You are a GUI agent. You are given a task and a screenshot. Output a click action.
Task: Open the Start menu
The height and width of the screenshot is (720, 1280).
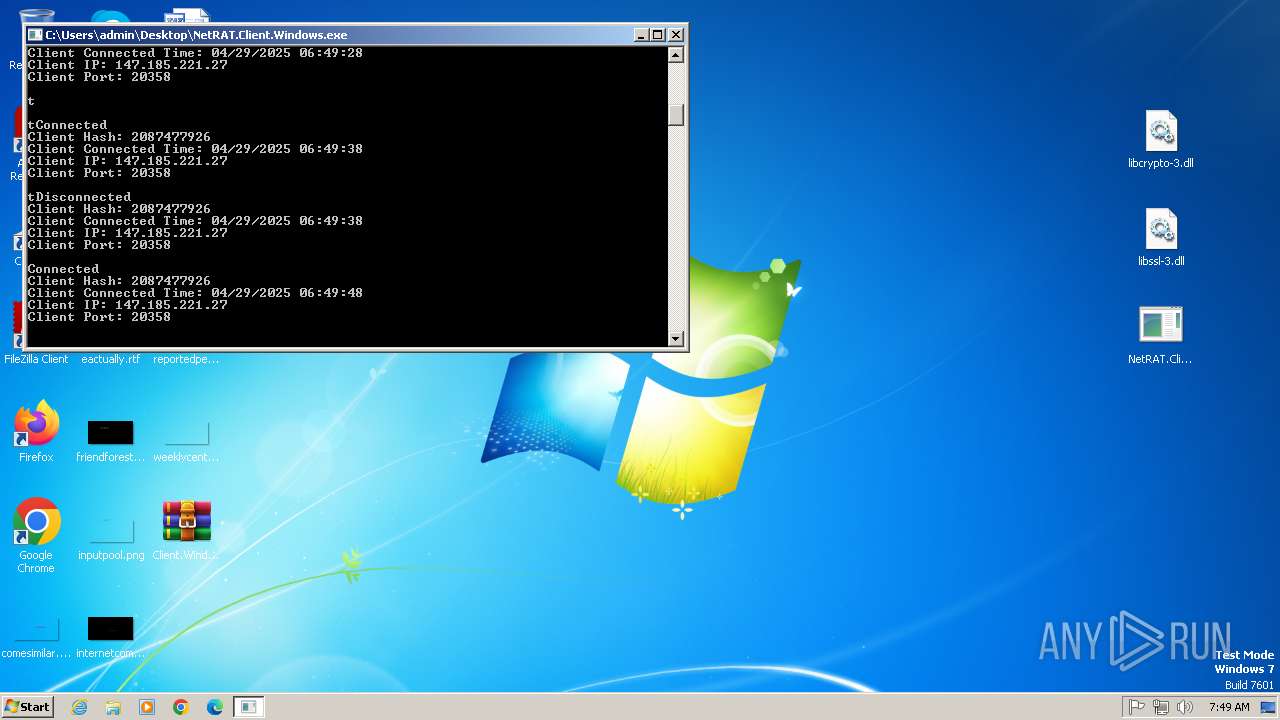click(x=27, y=707)
